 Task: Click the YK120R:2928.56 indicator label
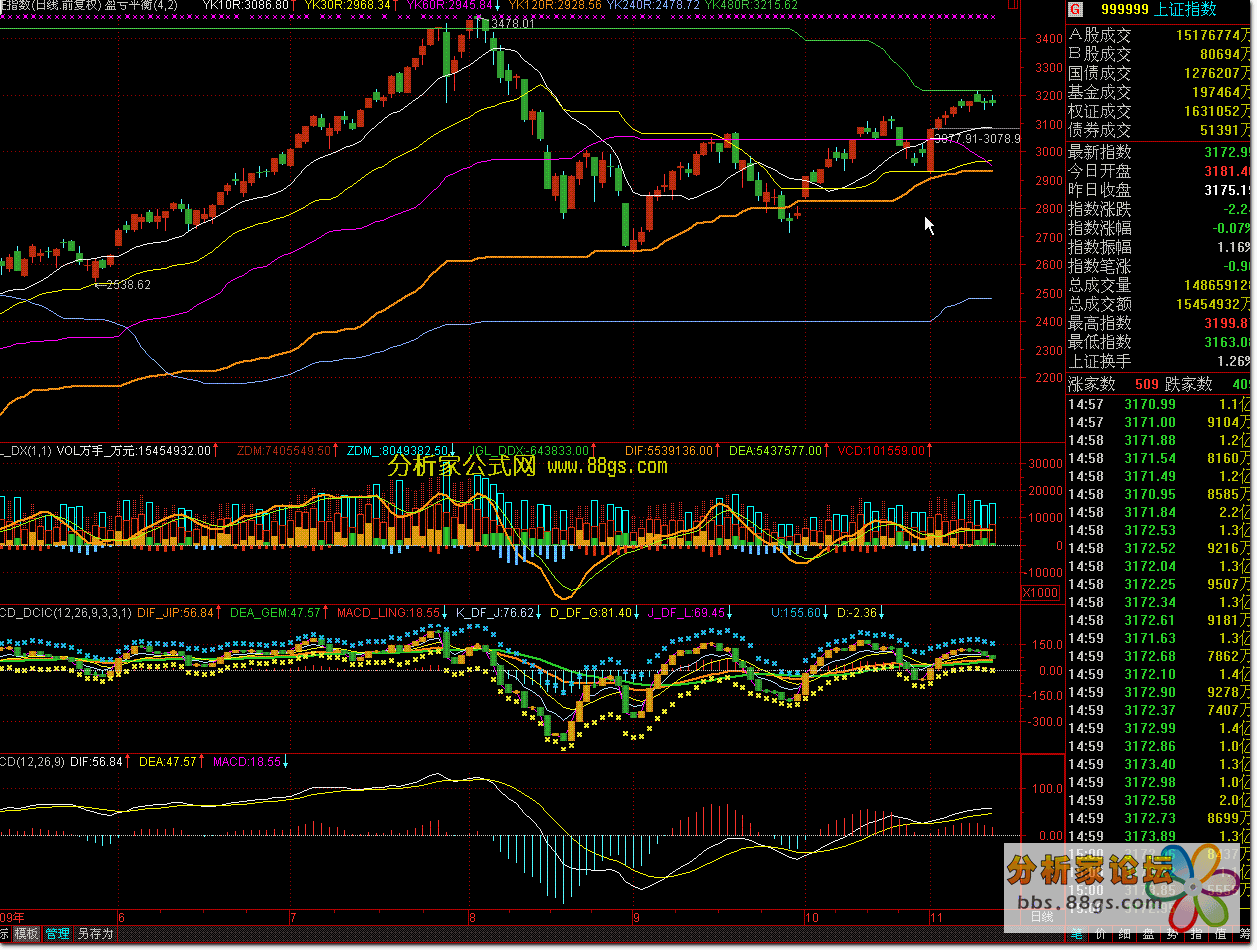click(x=554, y=6)
